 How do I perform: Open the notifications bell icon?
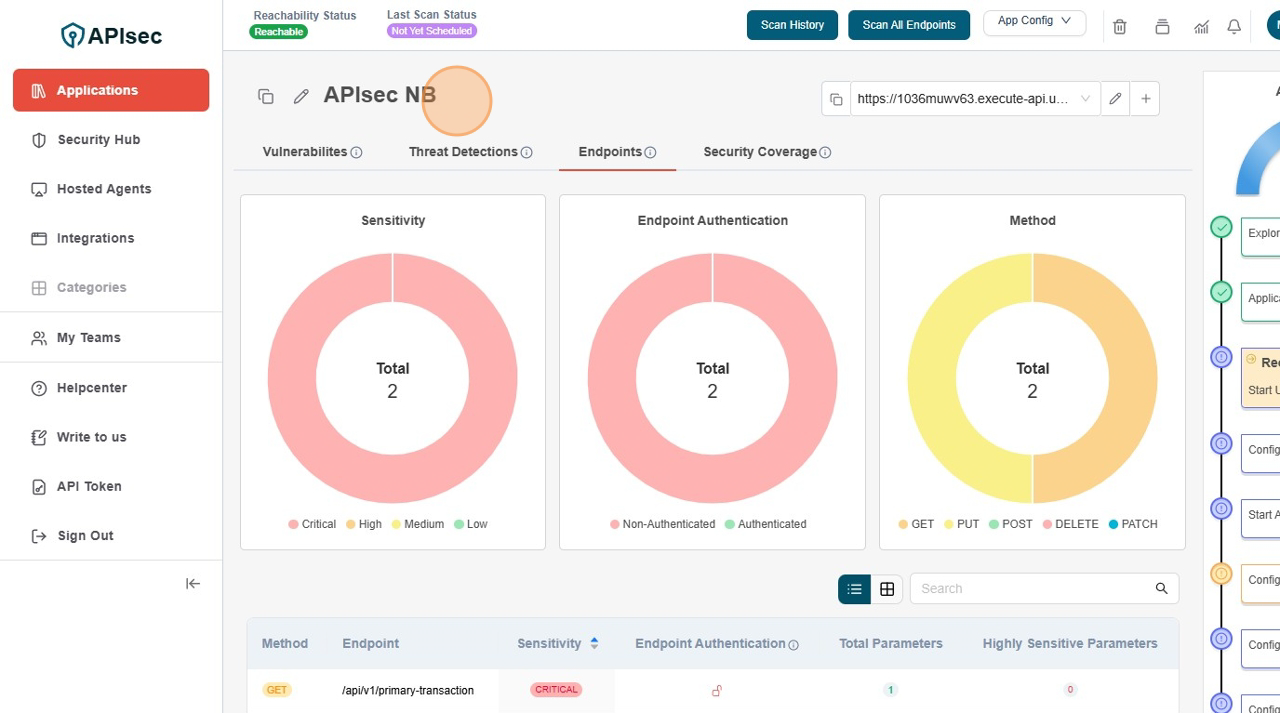click(1234, 27)
